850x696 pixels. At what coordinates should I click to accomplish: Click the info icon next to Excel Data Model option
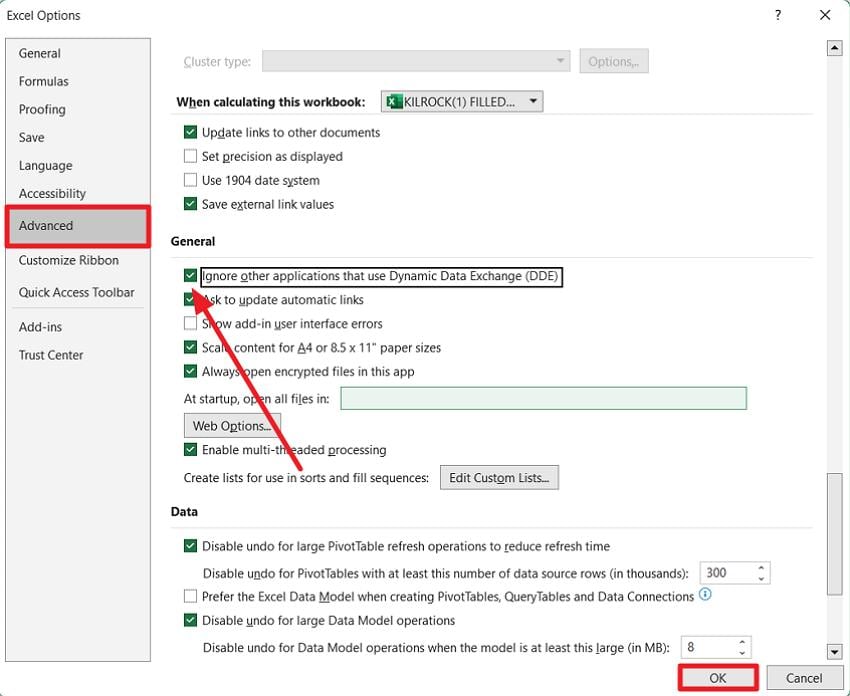(707, 596)
